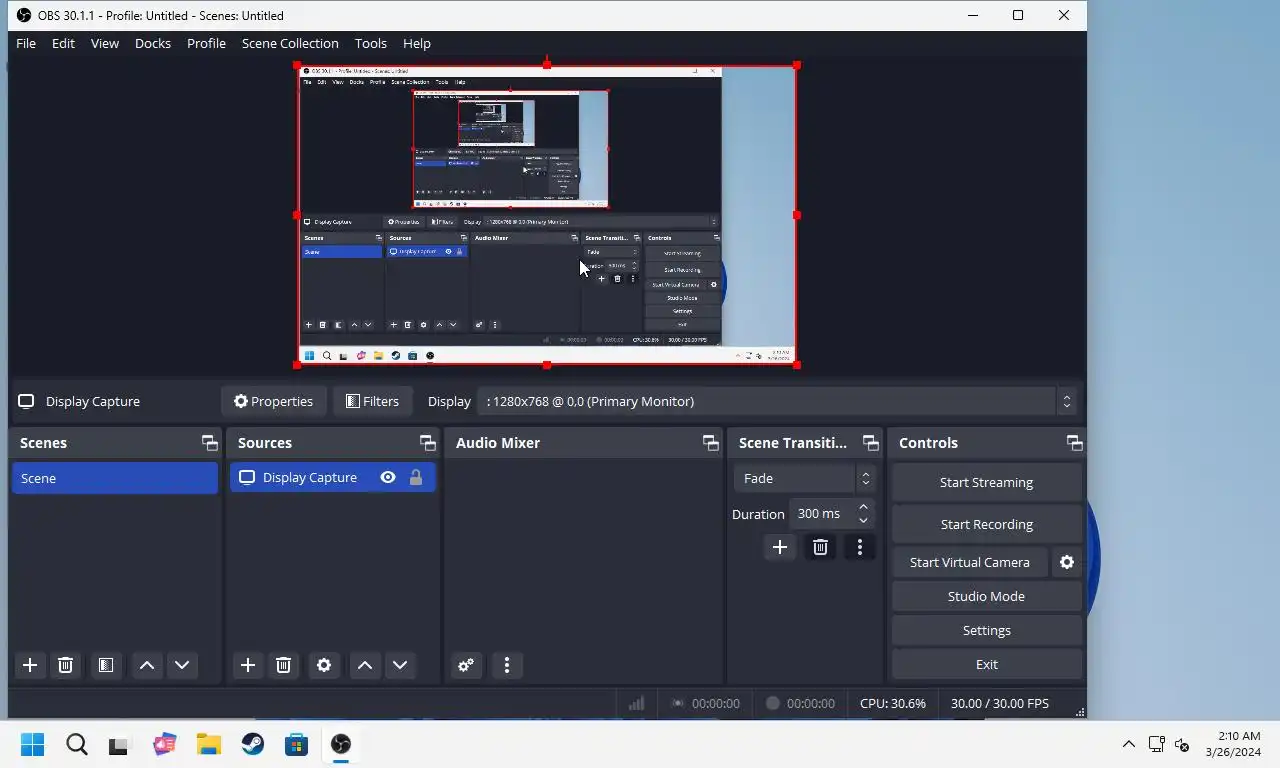1280x768 pixels.
Task: Open Audio Mixer three-dot menu
Action: (x=507, y=665)
